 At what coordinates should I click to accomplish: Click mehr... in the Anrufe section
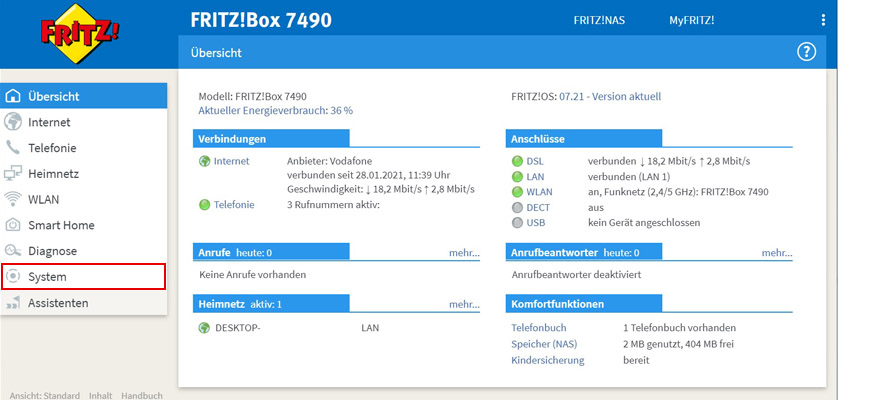464,253
